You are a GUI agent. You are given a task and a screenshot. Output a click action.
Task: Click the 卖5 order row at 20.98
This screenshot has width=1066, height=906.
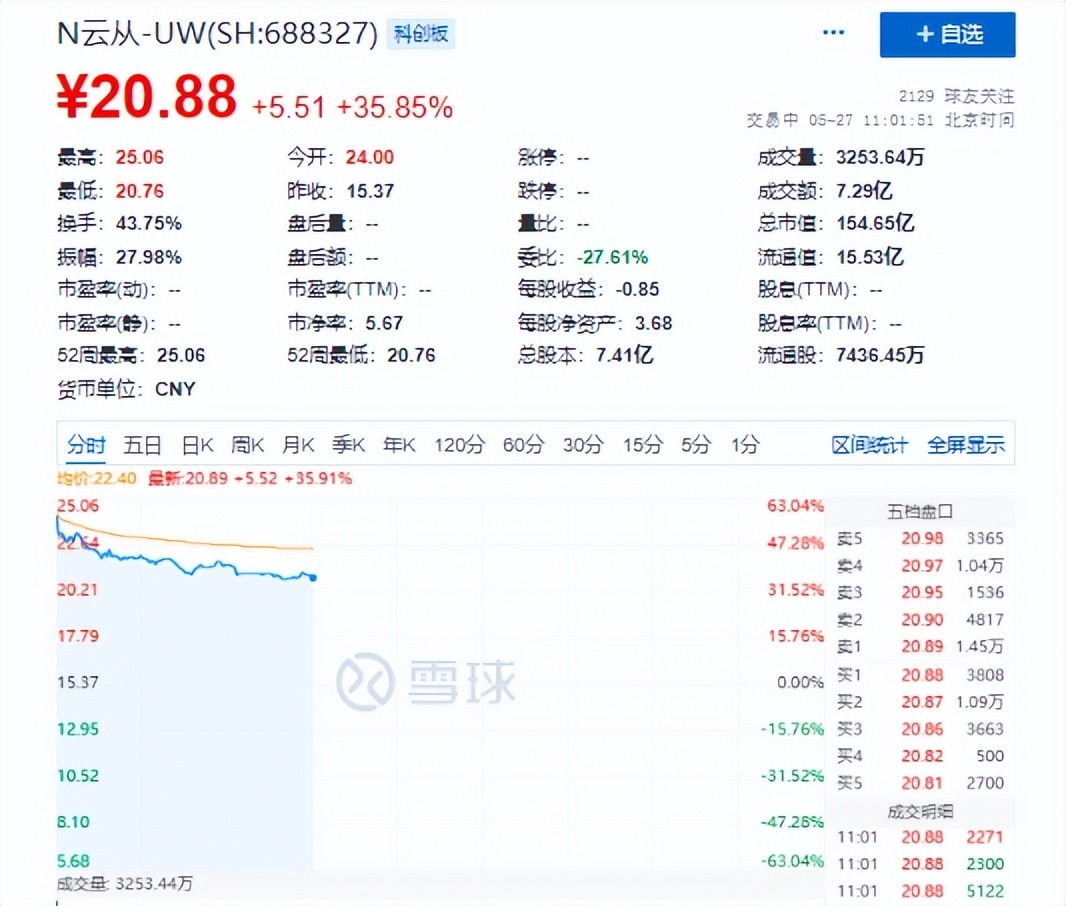[x=920, y=538]
